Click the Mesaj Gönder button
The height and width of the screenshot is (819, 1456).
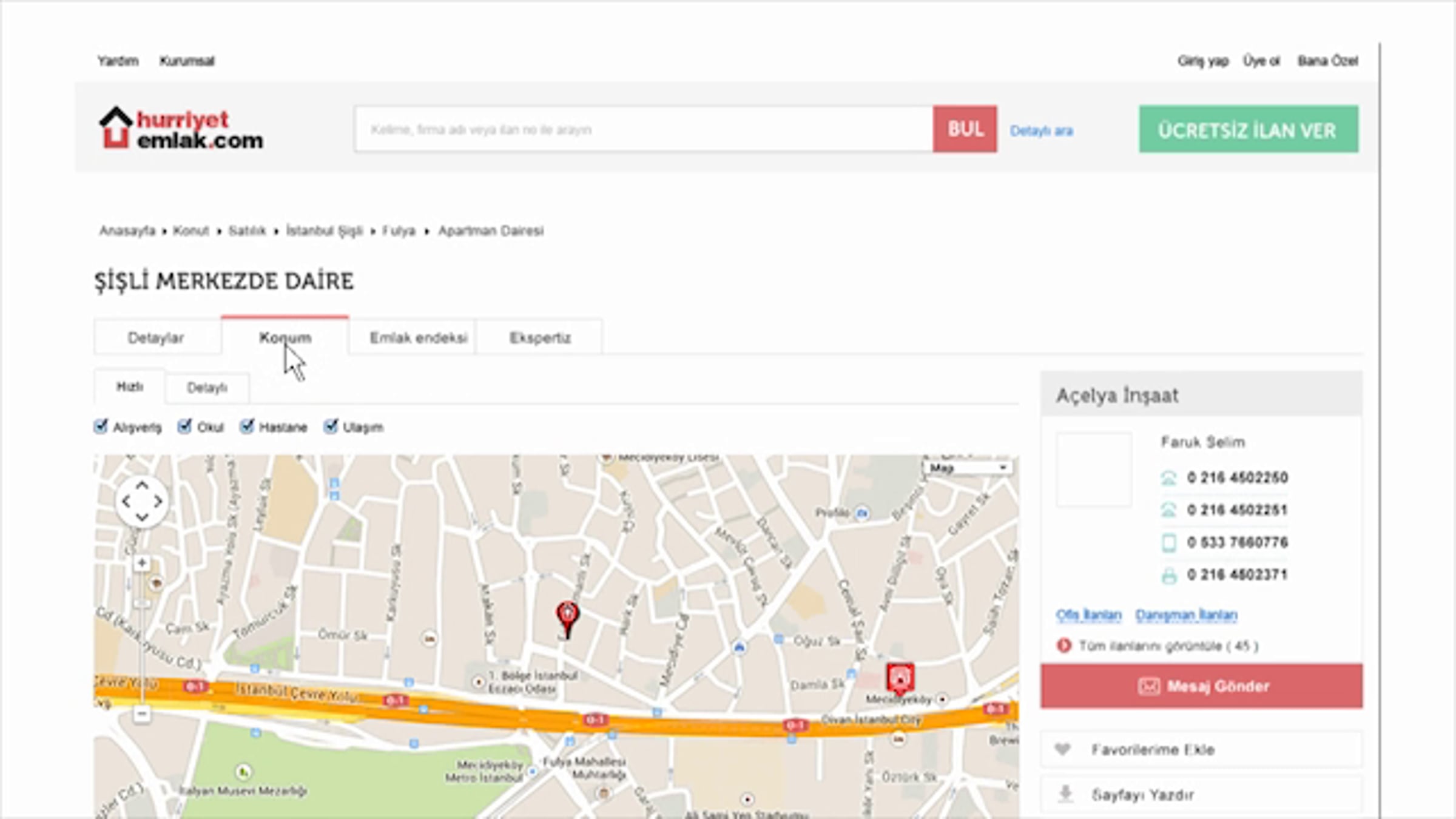[1201, 686]
